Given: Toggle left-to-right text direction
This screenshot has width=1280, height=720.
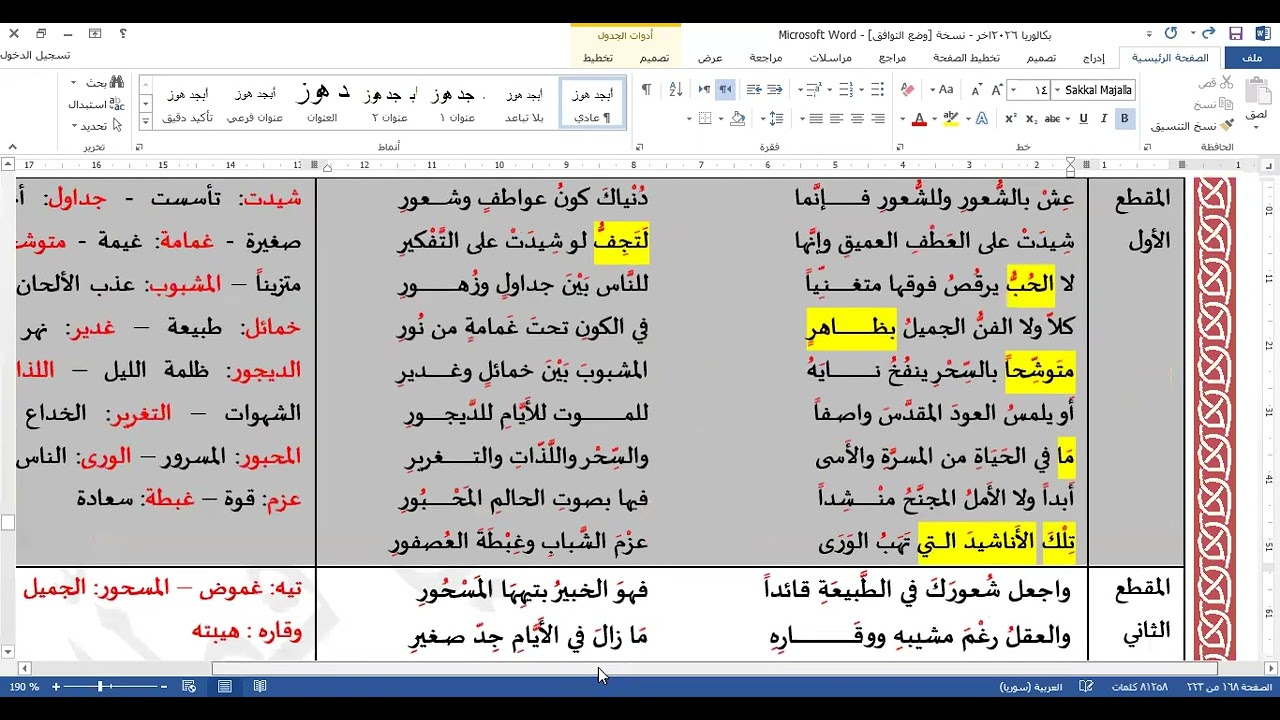Looking at the screenshot, I should point(704,90).
